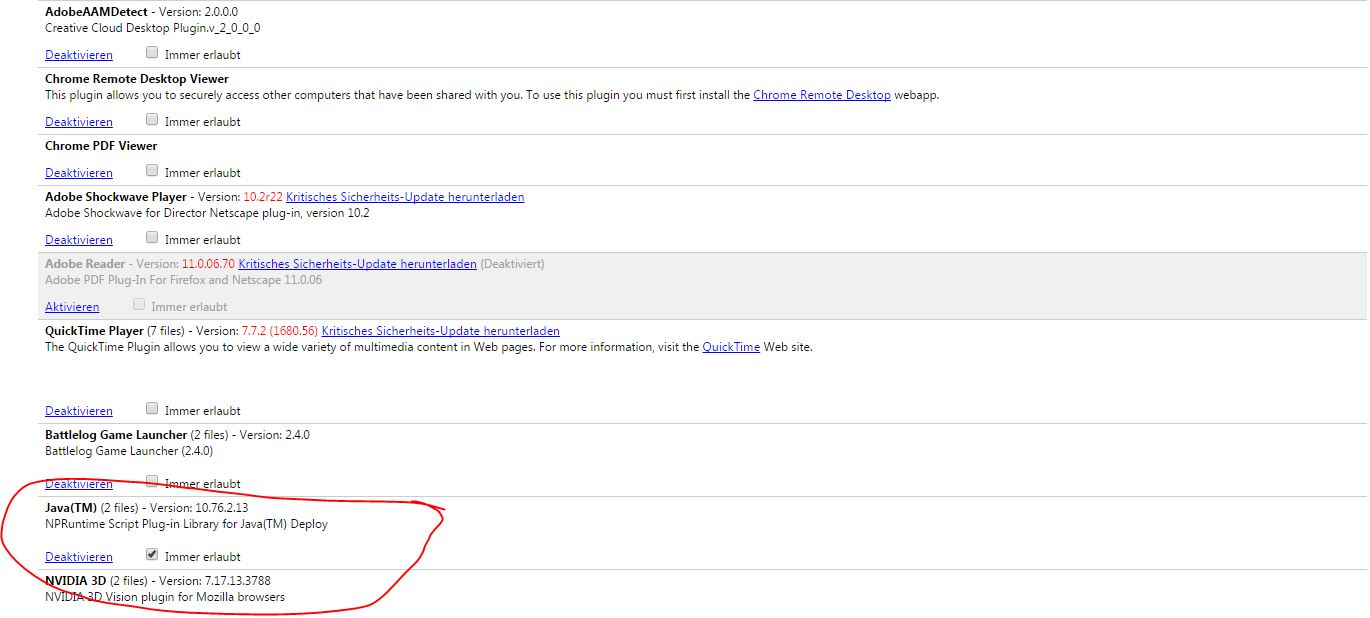
Task: Disable the QuickTime Player plugin
Action: [x=79, y=411]
